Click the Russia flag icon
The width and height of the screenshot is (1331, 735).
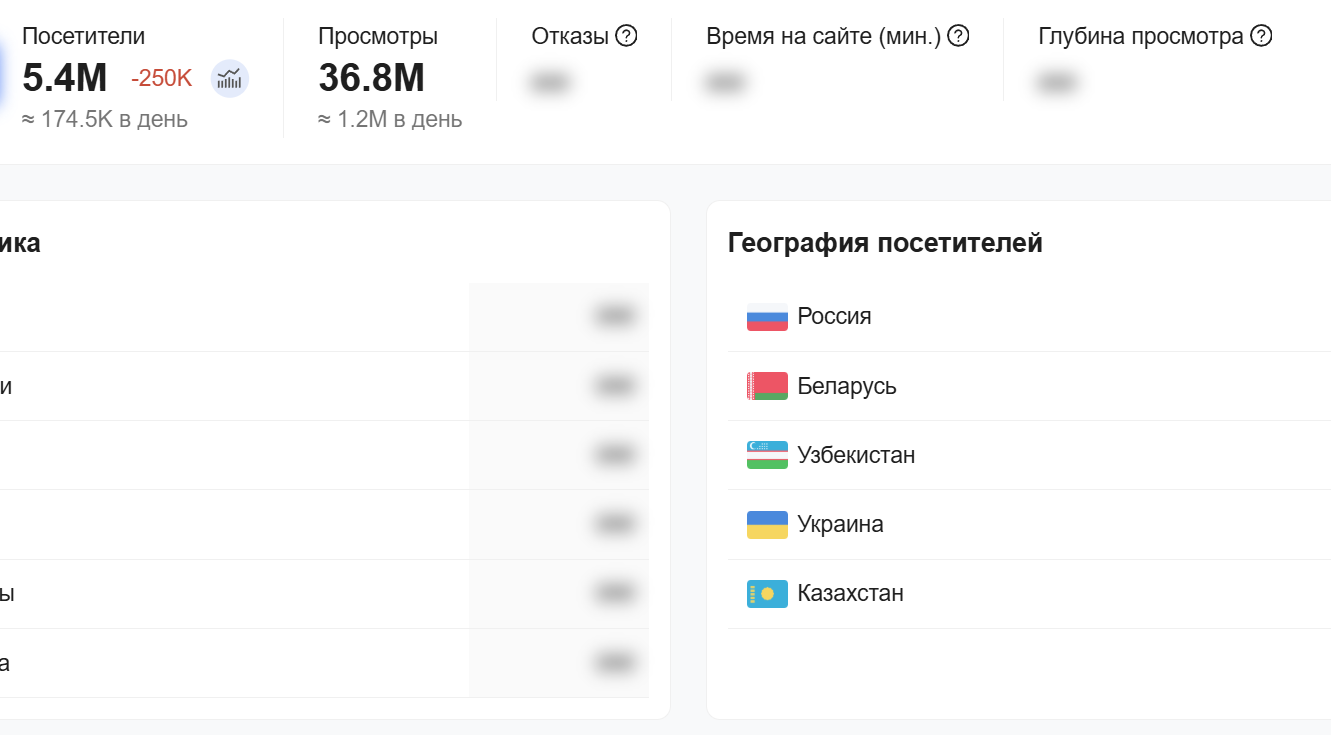tap(767, 317)
